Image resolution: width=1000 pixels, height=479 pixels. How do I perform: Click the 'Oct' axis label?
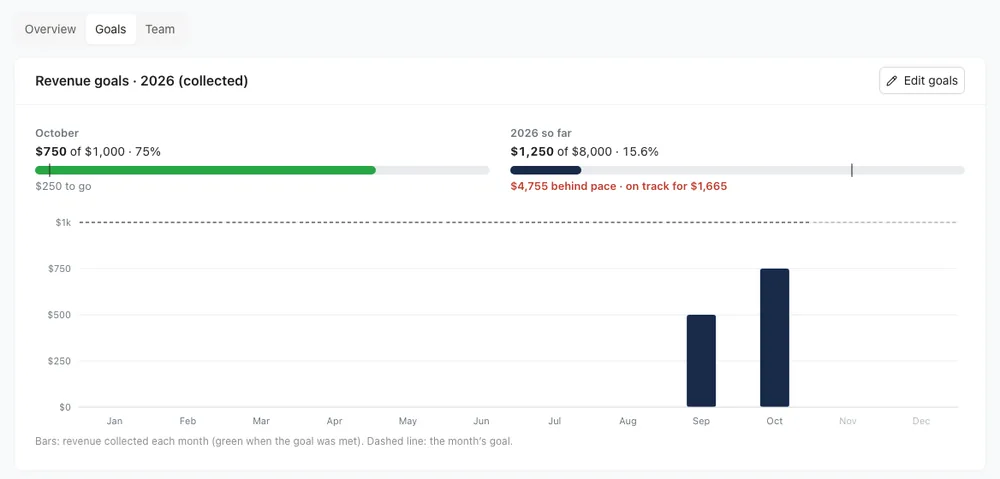coord(775,421)
